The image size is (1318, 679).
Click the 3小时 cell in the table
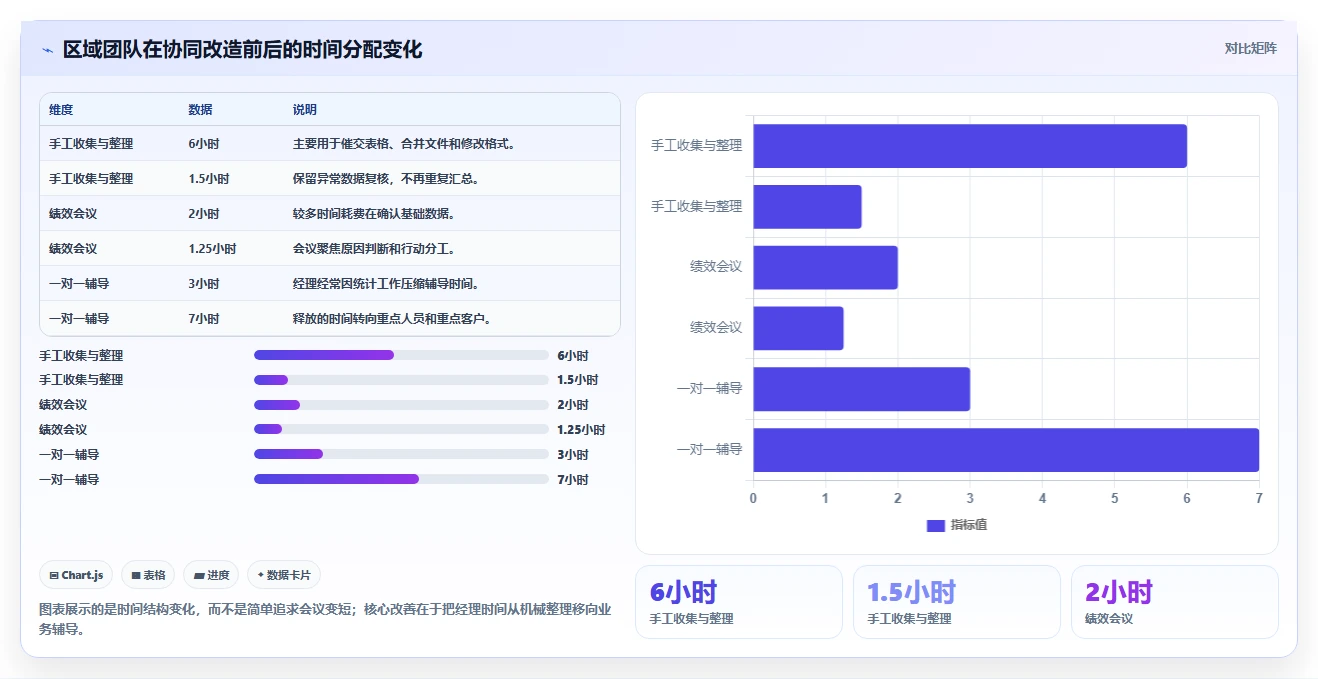click(x=204, y=284)
